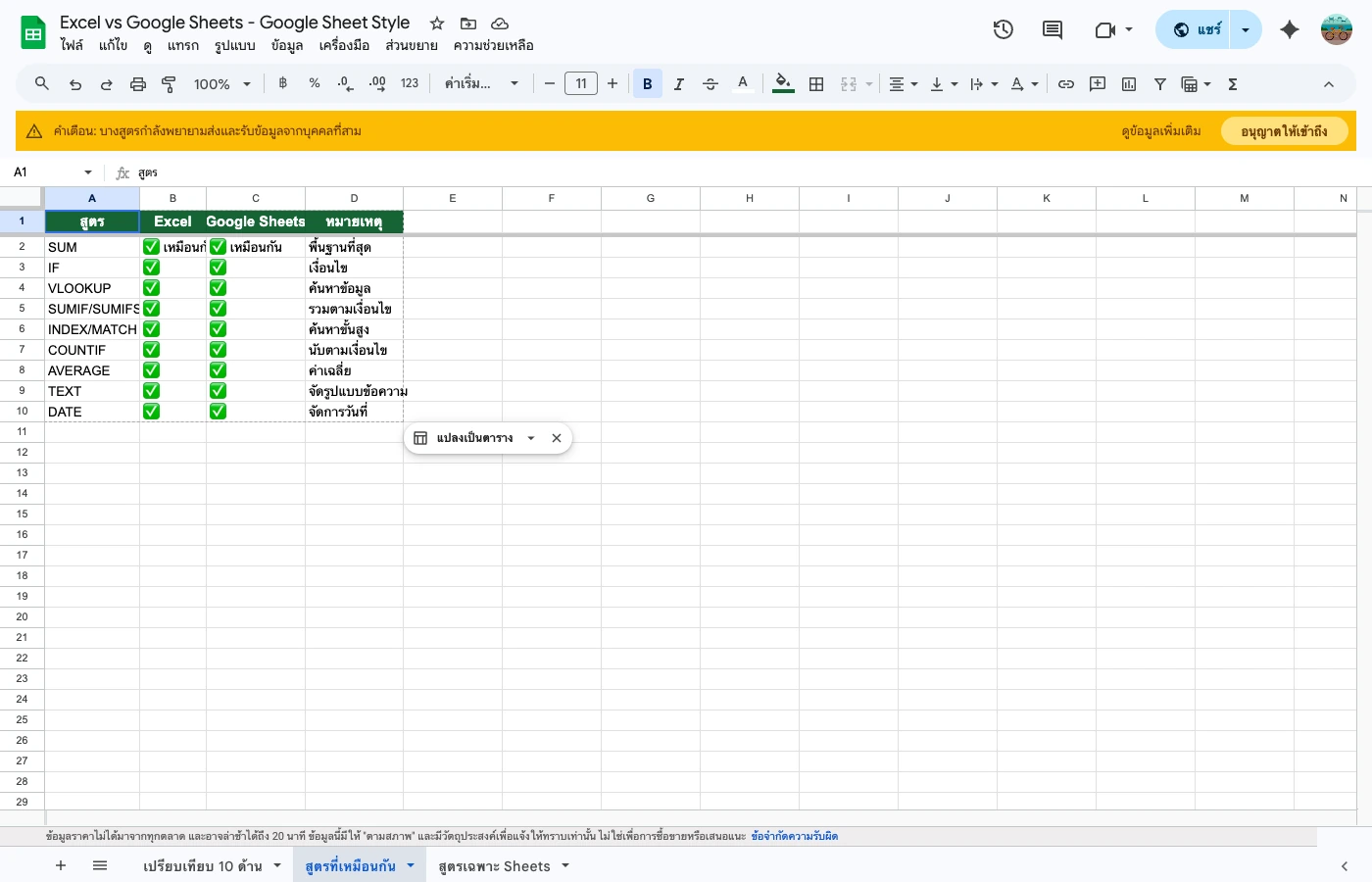
Task: Open the functions list (Σ icon)
Action: (1233, 84)
